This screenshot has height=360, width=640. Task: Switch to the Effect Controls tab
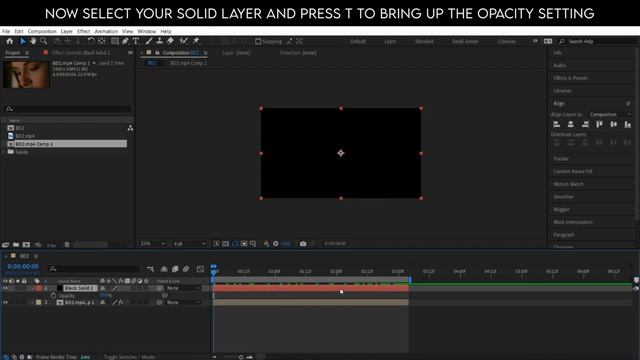click(81, 53)
